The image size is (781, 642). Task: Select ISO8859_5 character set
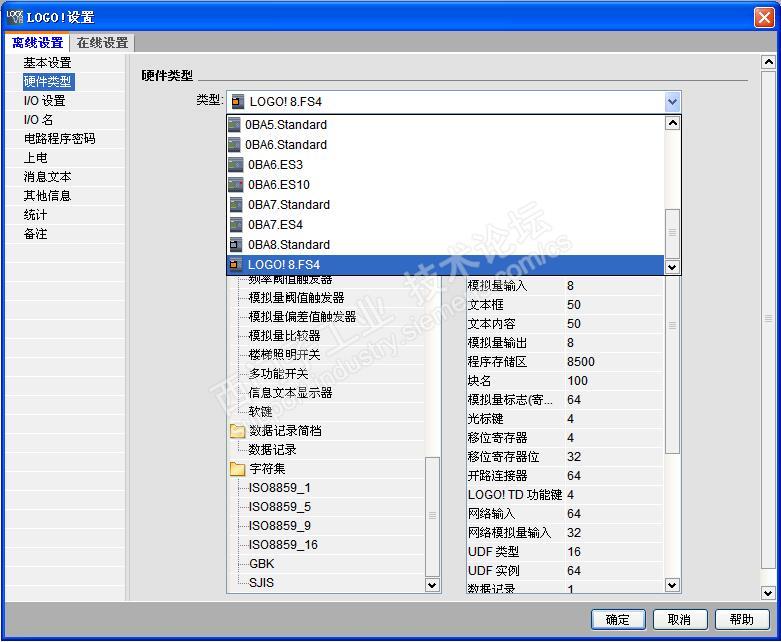tap(279, 507)
